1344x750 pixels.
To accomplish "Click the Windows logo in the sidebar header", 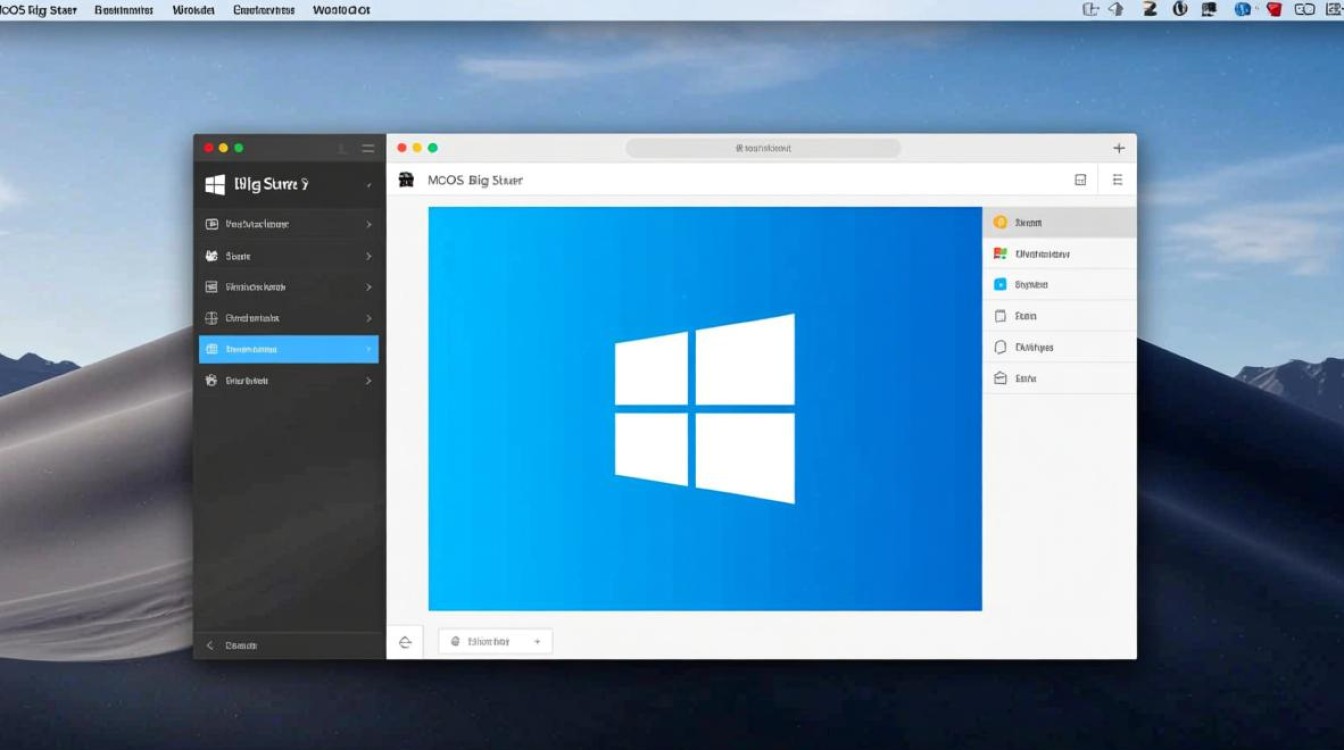I will coord(216,184).
